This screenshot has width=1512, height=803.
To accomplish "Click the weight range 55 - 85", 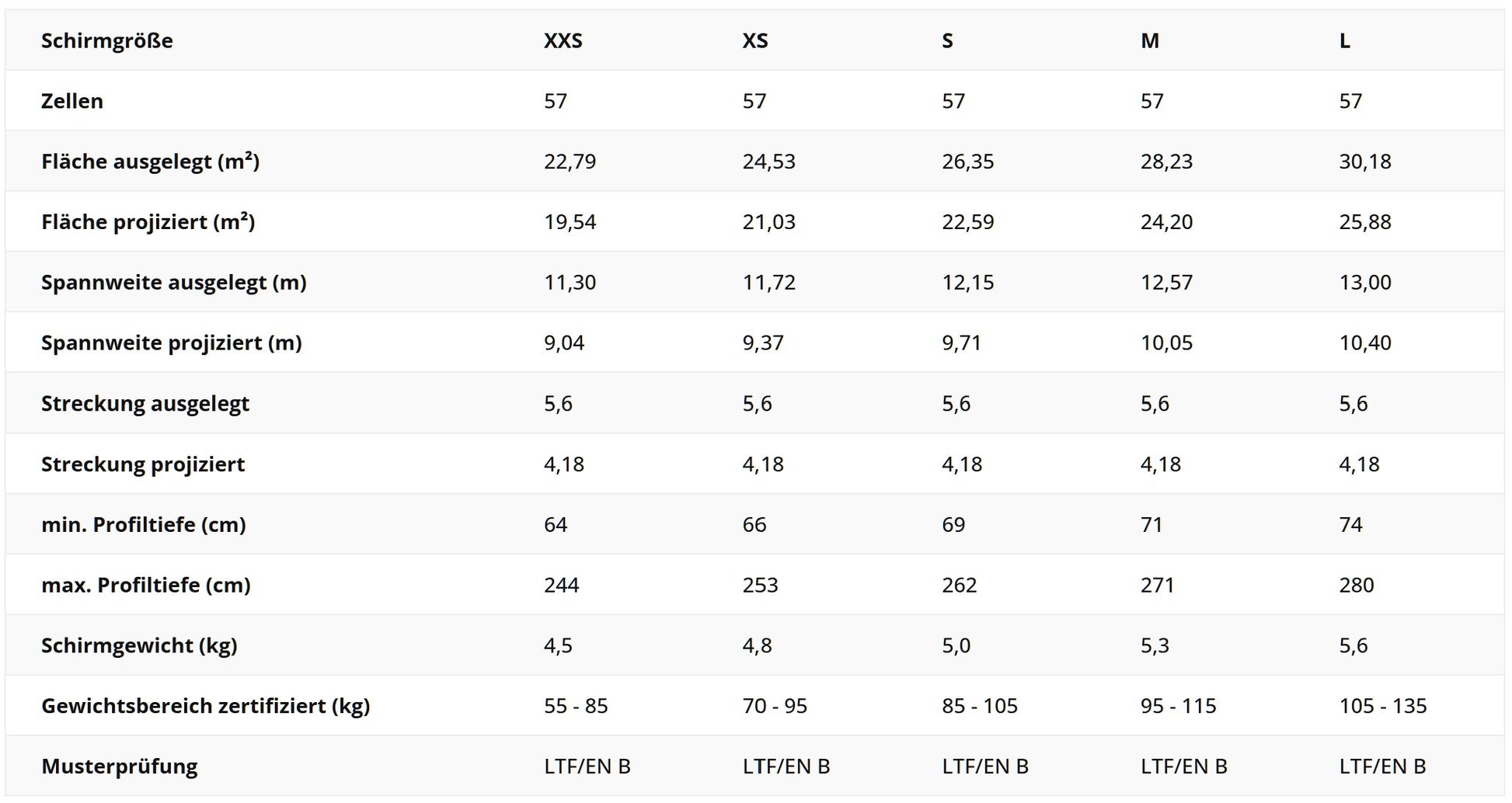I will [576, 707].
